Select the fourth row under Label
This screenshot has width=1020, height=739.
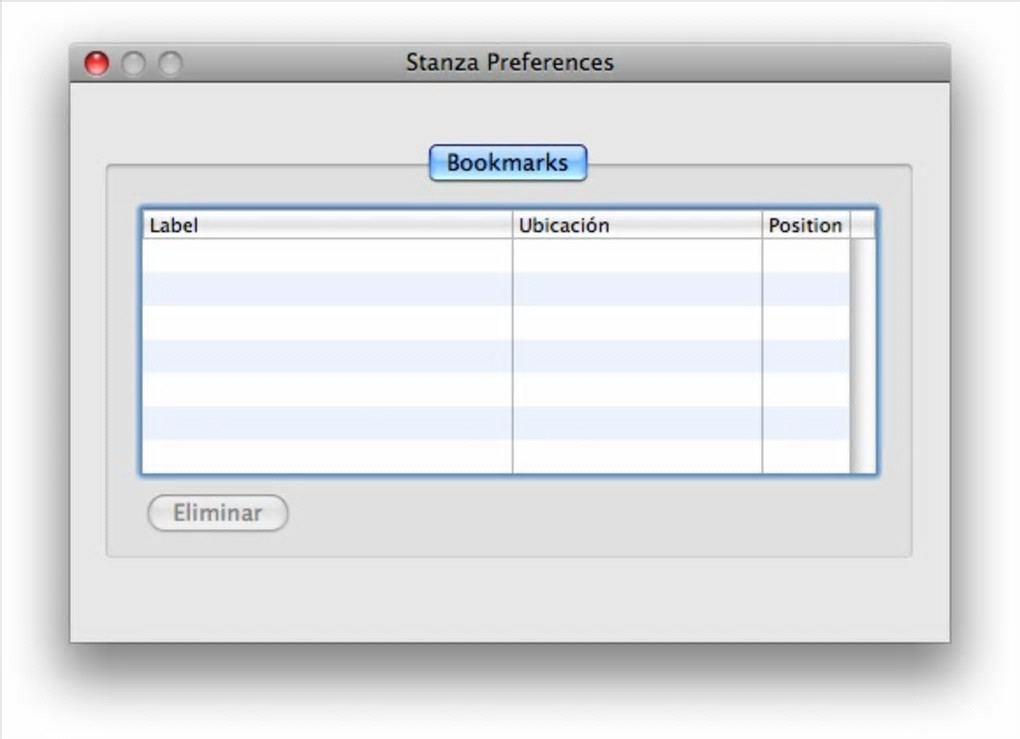[x=326, y=356]
